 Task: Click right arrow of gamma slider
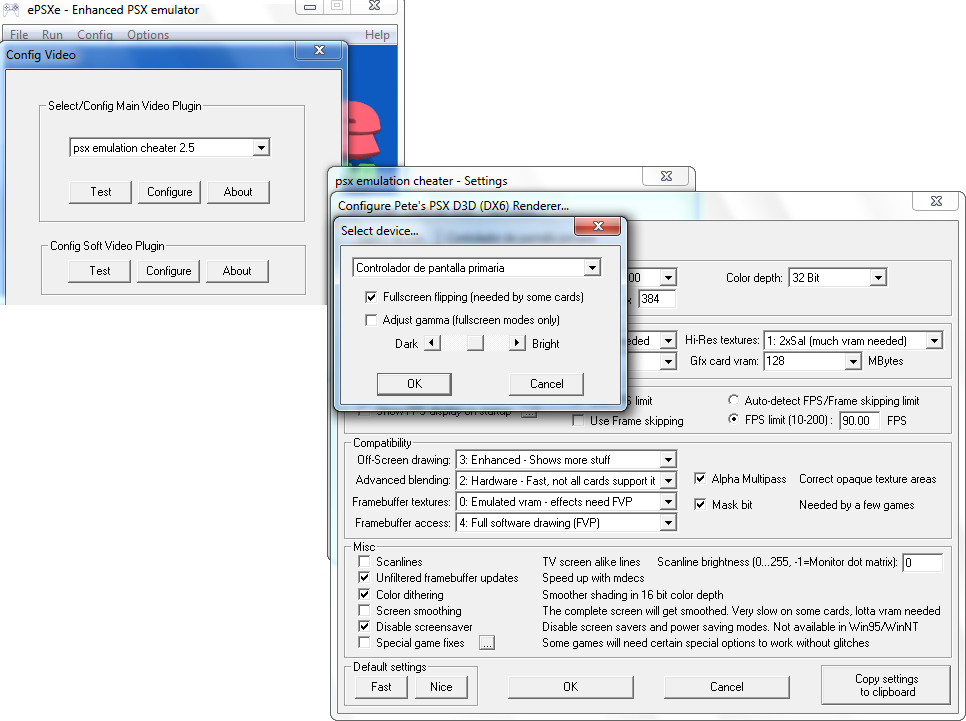[x=517, y=343]
